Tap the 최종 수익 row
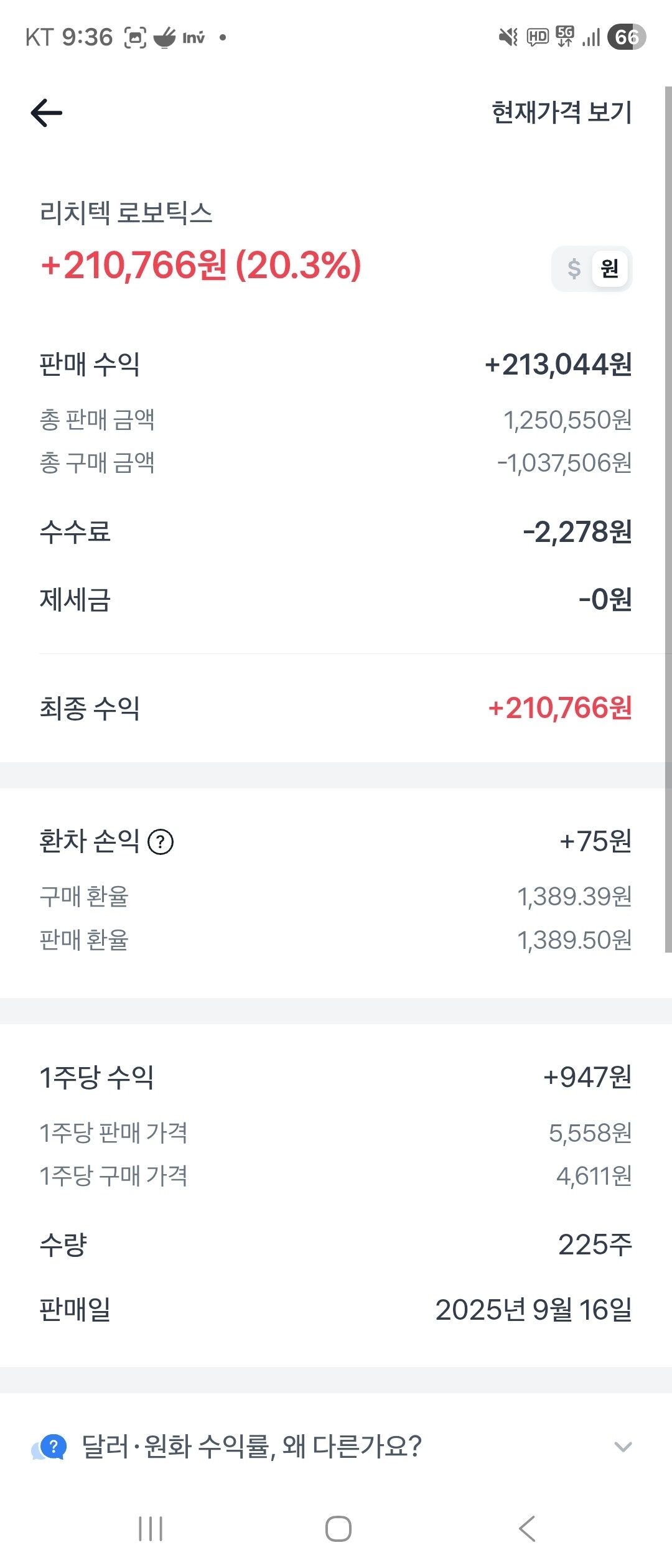Viewport: 672px width, 1568px height. 336,708
